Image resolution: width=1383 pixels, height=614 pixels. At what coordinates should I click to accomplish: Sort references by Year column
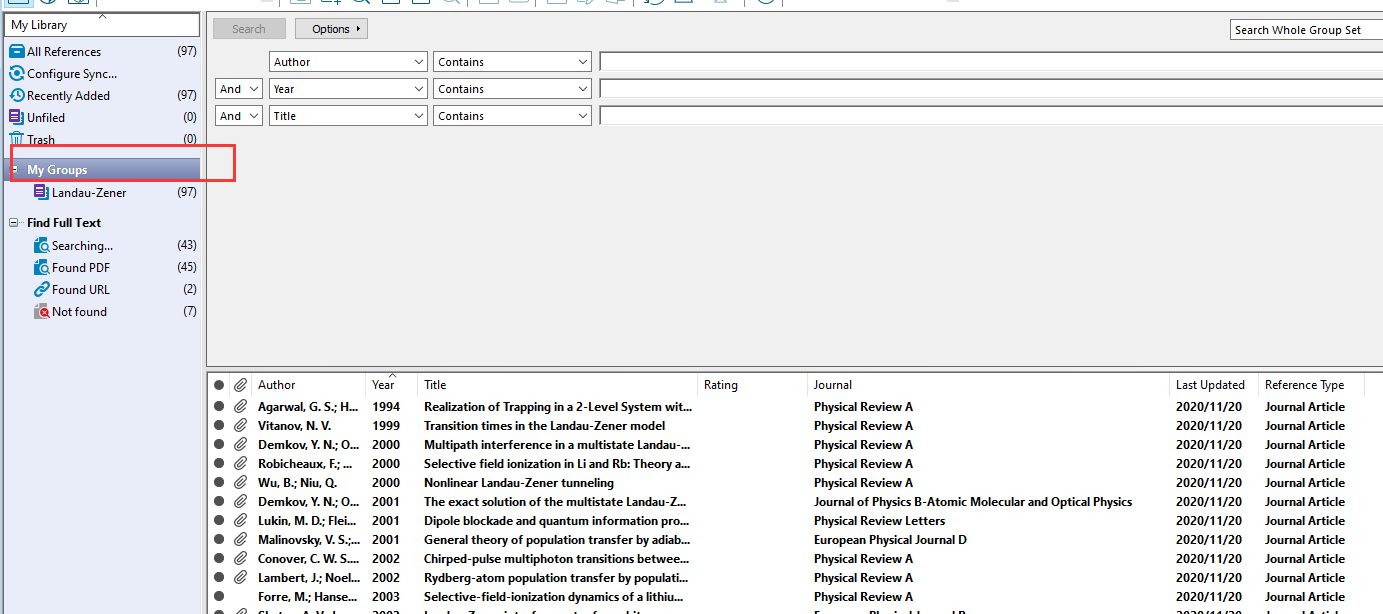pyautogui.click(x=392, y=385)
